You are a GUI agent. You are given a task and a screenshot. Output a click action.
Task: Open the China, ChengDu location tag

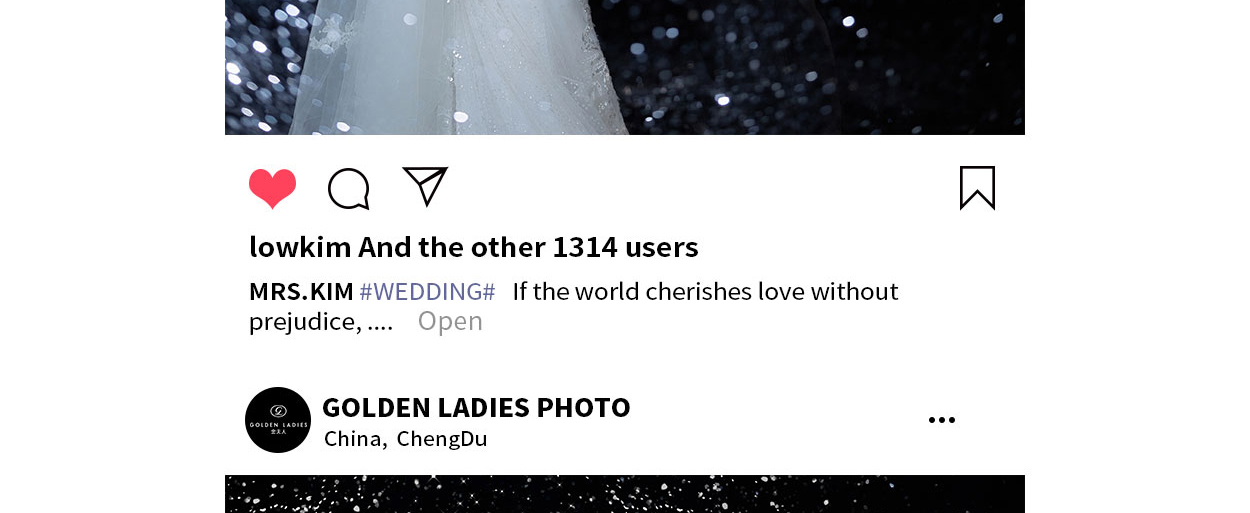405,439
